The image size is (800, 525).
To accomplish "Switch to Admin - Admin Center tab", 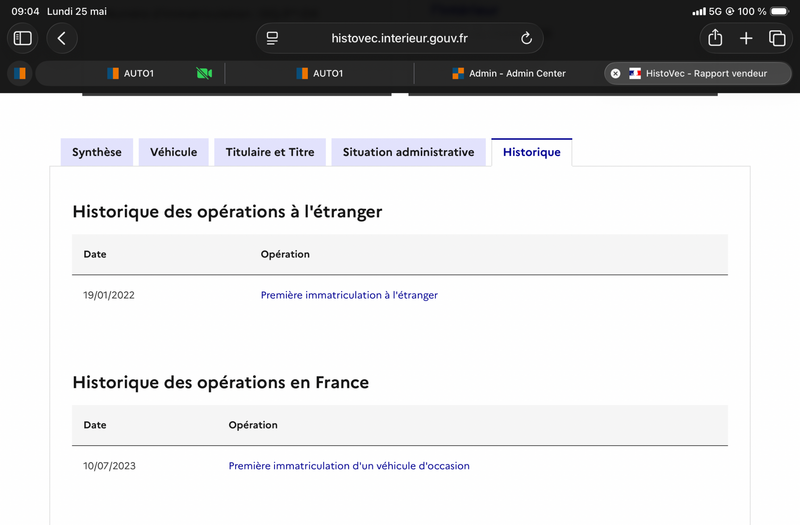I will 509,73.
